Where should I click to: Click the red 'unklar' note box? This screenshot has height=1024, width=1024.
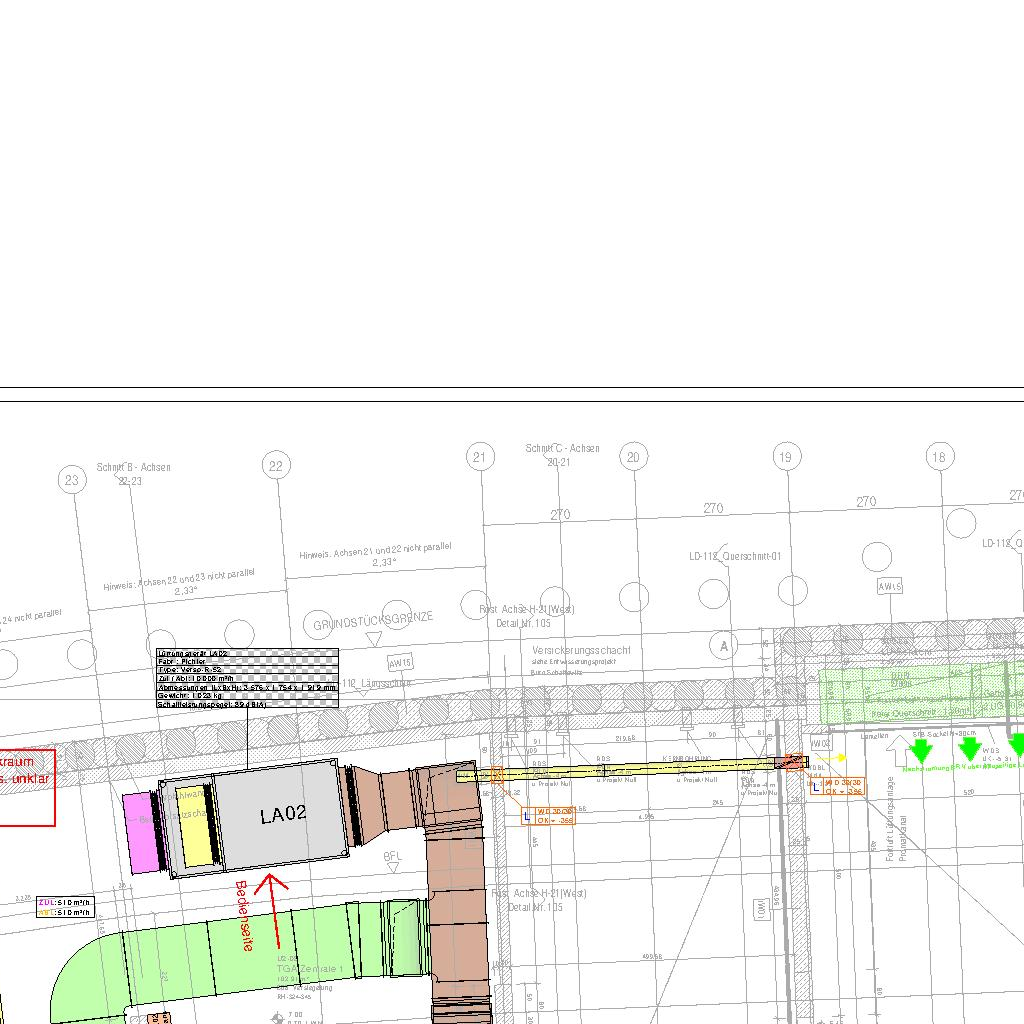point(26,788)
